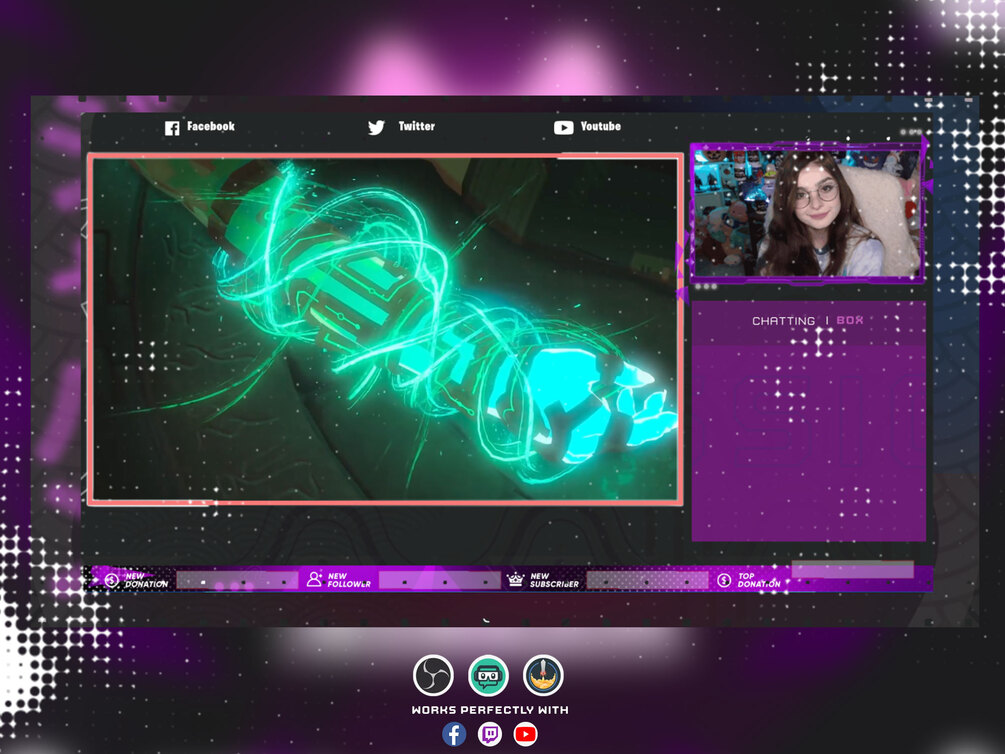Click the YouTube play icon in header
1005x754 pixels.
563,128
